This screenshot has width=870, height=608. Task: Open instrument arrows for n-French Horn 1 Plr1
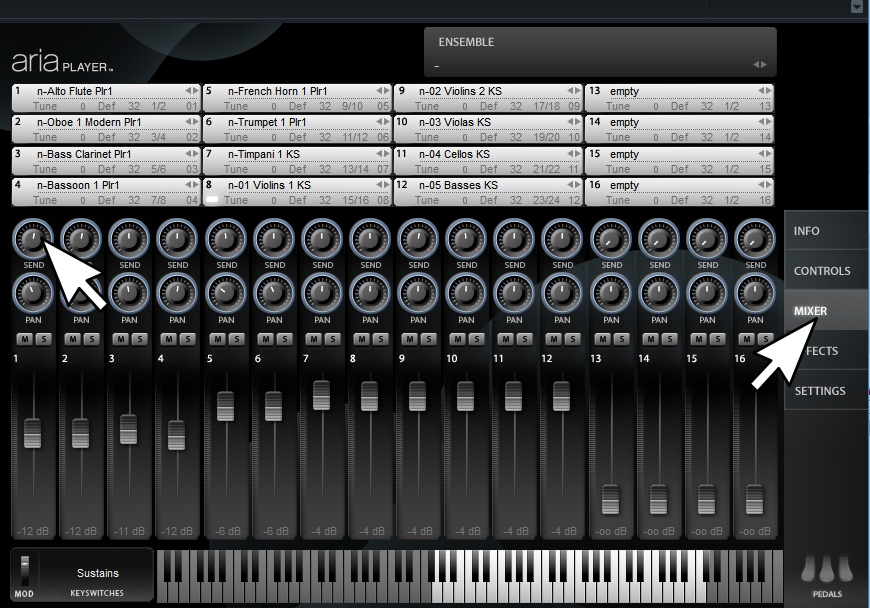click(x=383, y=90)
